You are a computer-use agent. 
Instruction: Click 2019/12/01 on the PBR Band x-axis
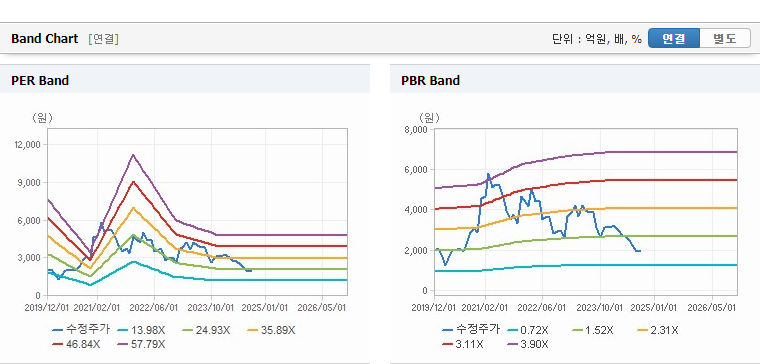(x=434, y=308)
